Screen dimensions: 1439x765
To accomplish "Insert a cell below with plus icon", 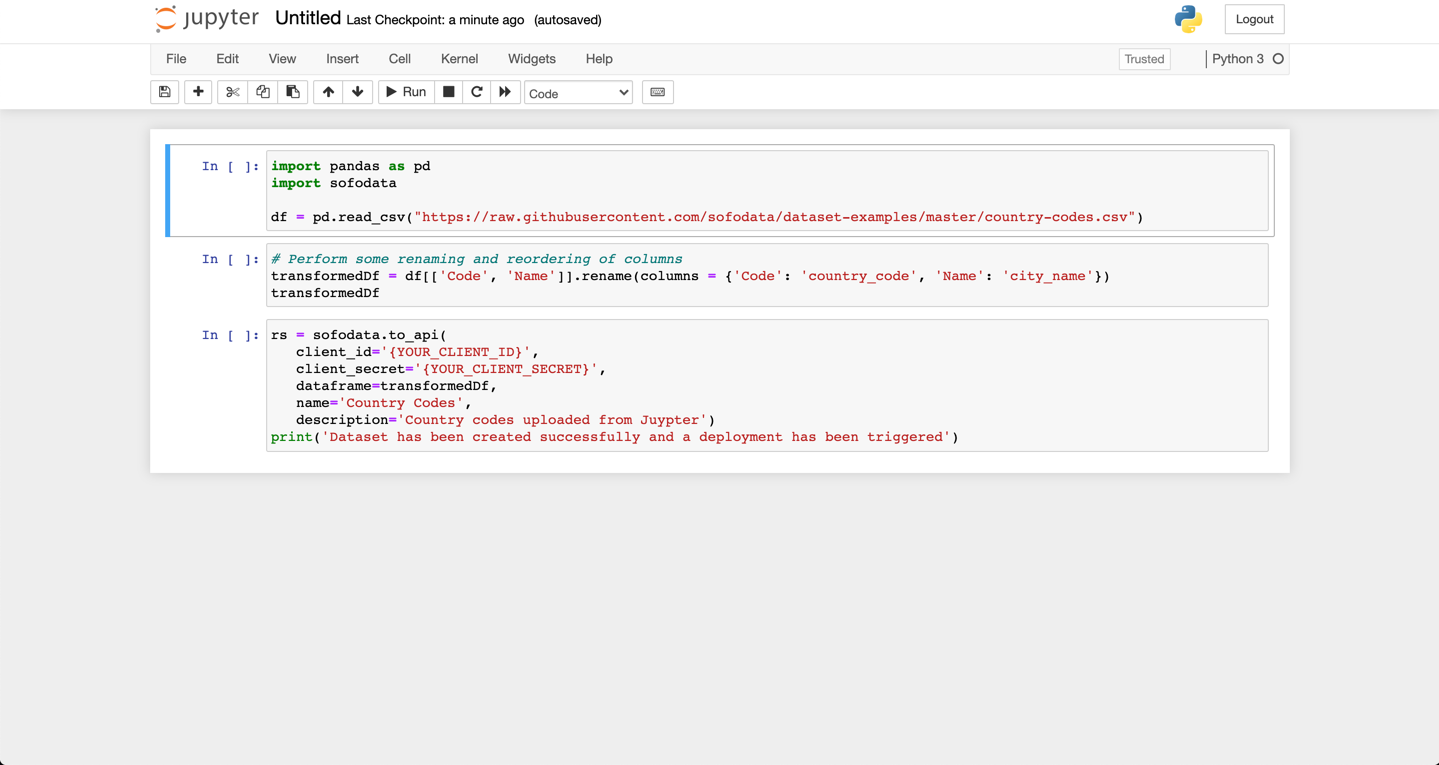I will tap(198, 92).
